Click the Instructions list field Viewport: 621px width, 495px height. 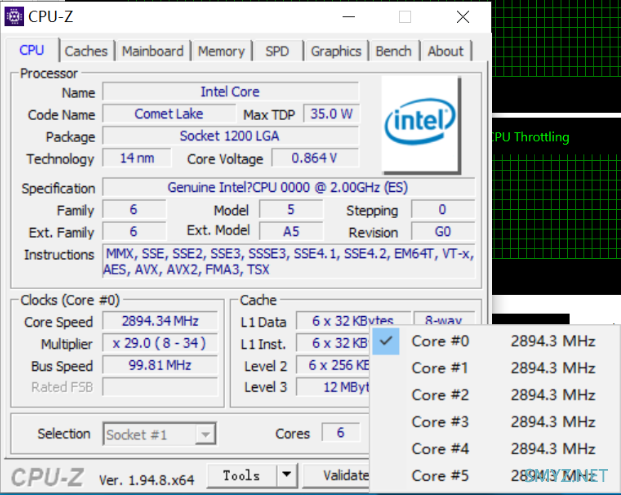(x=288, y=261)
